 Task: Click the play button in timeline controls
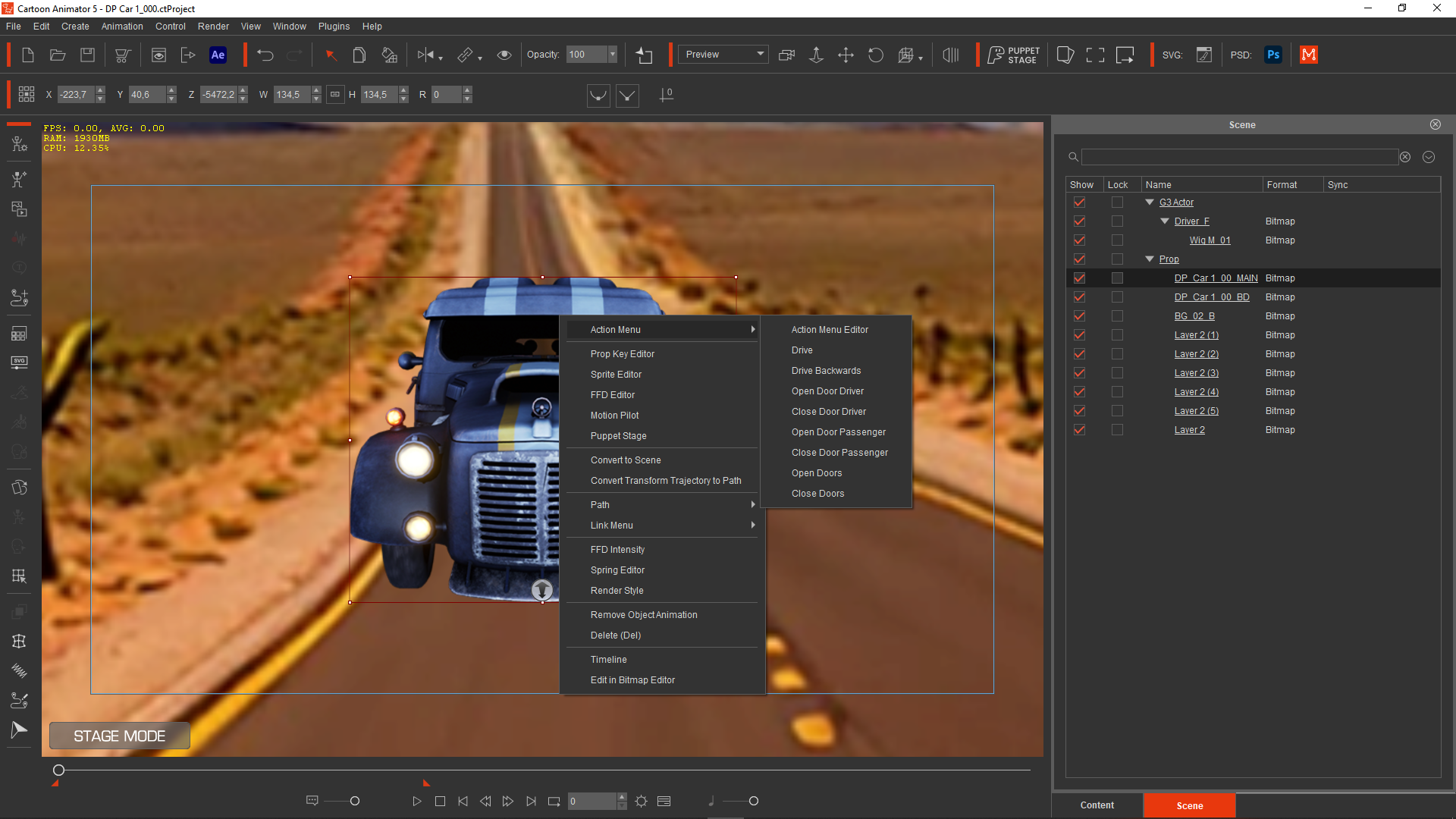(416, 801)
